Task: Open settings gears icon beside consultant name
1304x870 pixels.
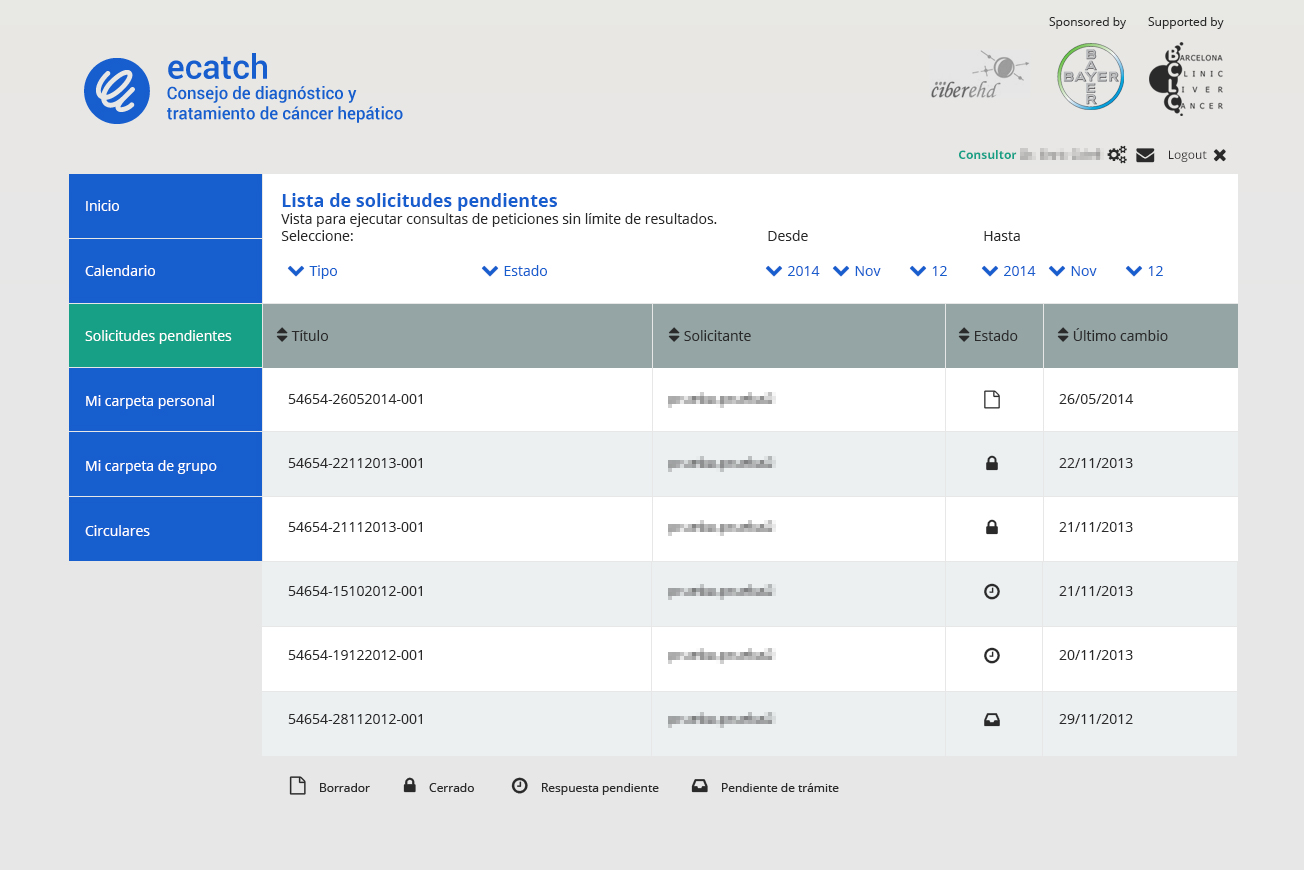Action: click(x=1117, y=155)
